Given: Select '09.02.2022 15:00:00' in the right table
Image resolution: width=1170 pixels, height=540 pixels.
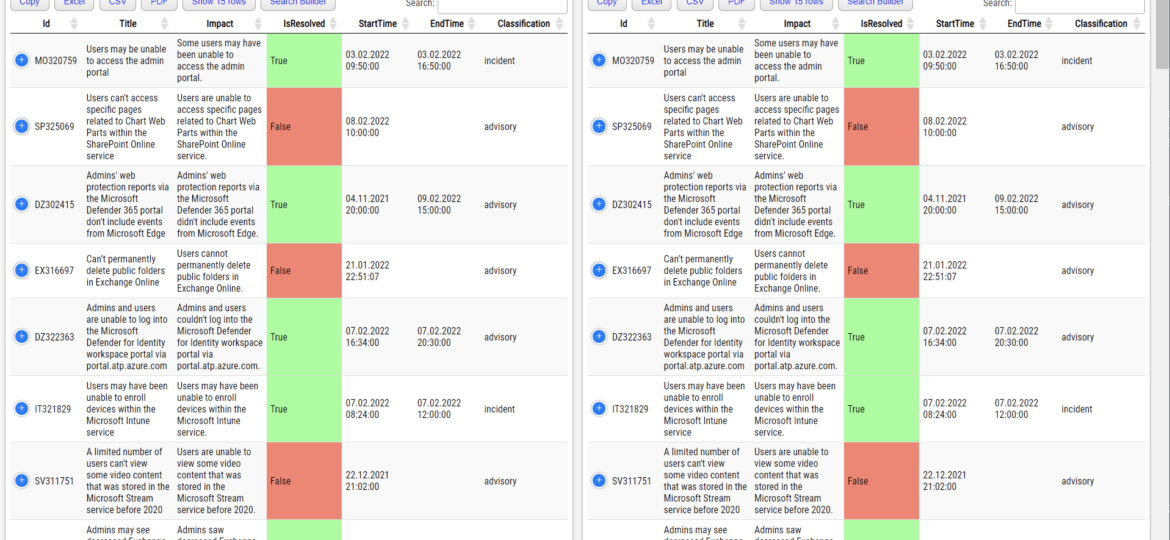Looking at the screenshot, I should [1016, 204].
